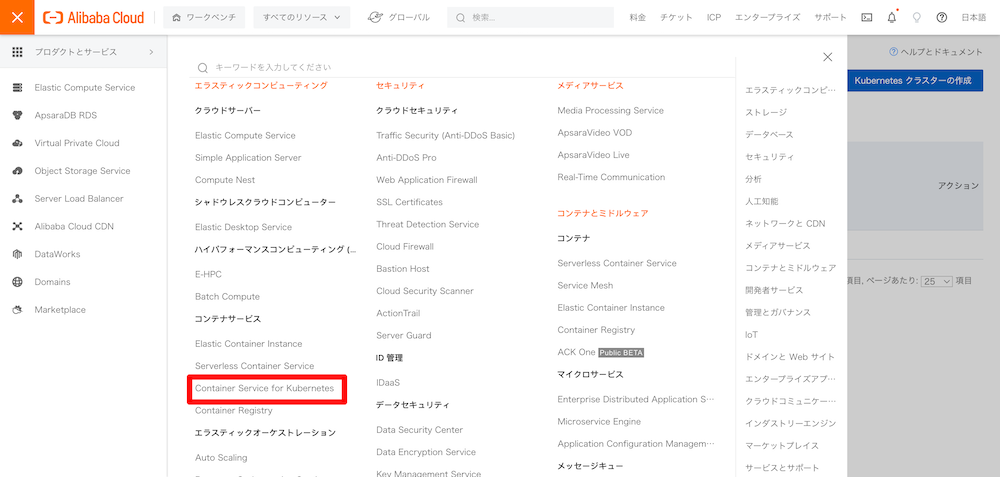The image size is (1000, 477).
Task: Click Server Load Balancer sidebar icon
Action: click(x=17, y=198)
